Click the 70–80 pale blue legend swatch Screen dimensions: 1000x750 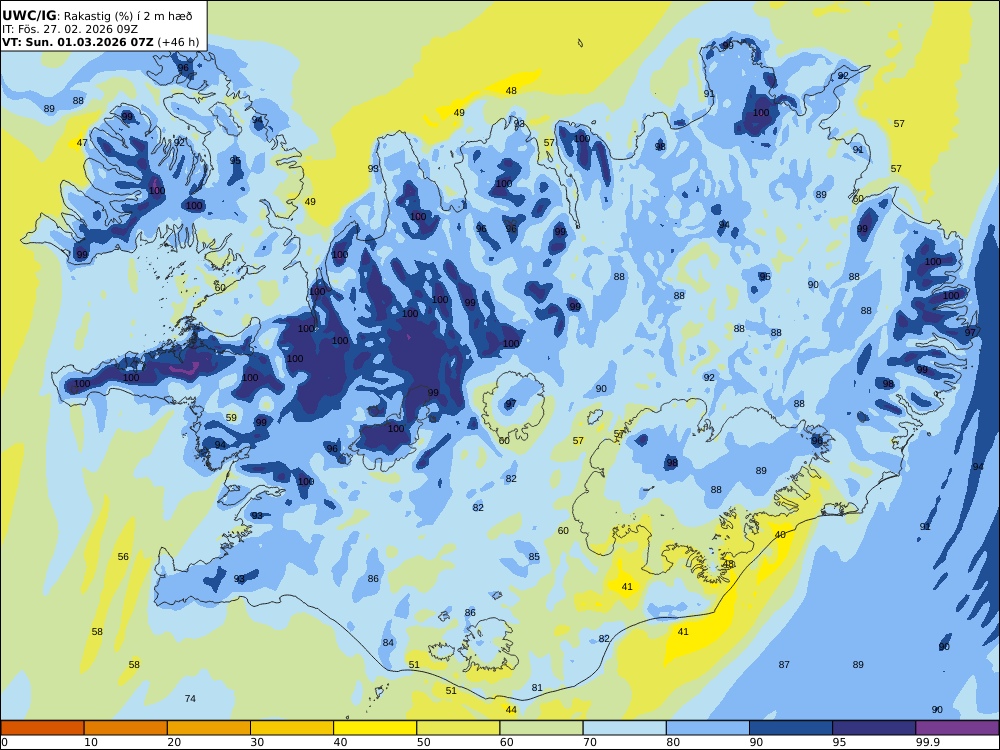coord(624,728)
